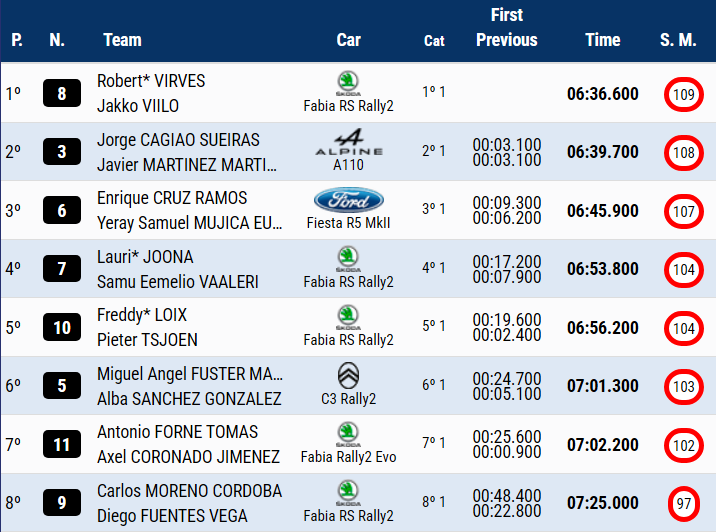
Task: Click the Ford Fiesta R5 logo
Action: [348, 199]
